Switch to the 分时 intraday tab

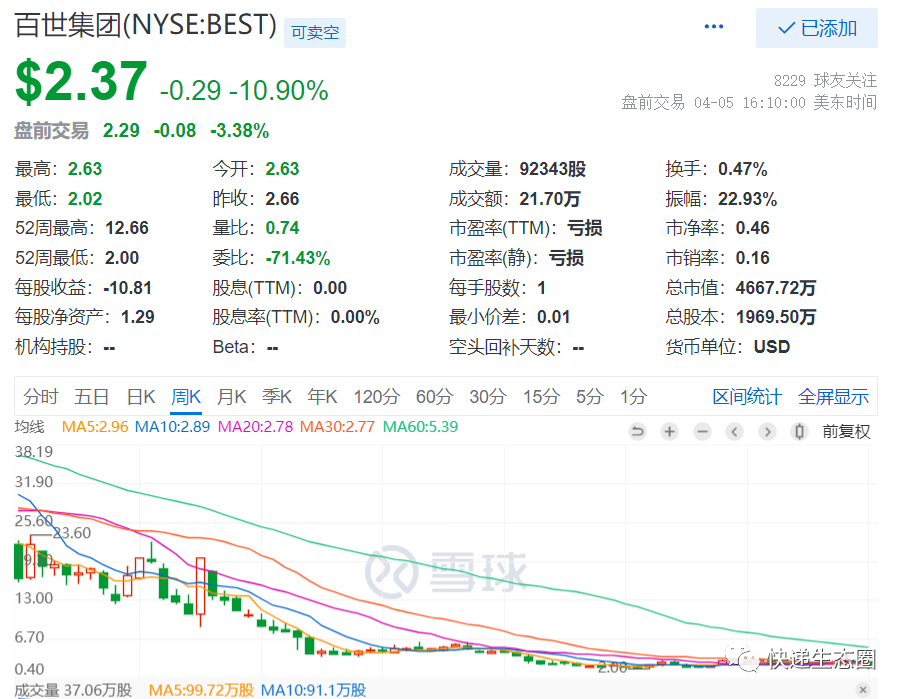point(41,397)
